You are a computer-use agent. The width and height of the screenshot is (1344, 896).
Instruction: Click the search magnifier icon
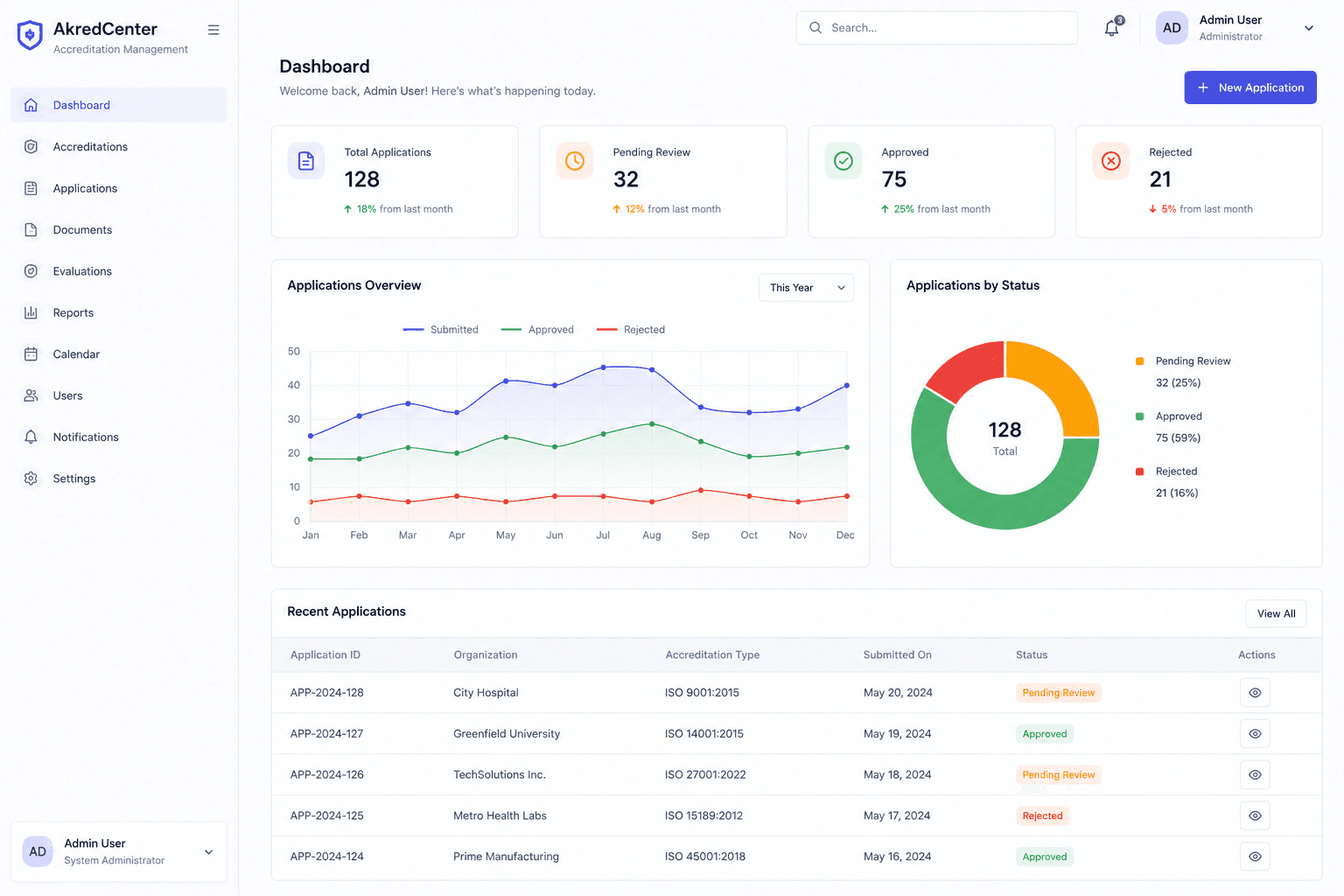[x=815, y=28]
